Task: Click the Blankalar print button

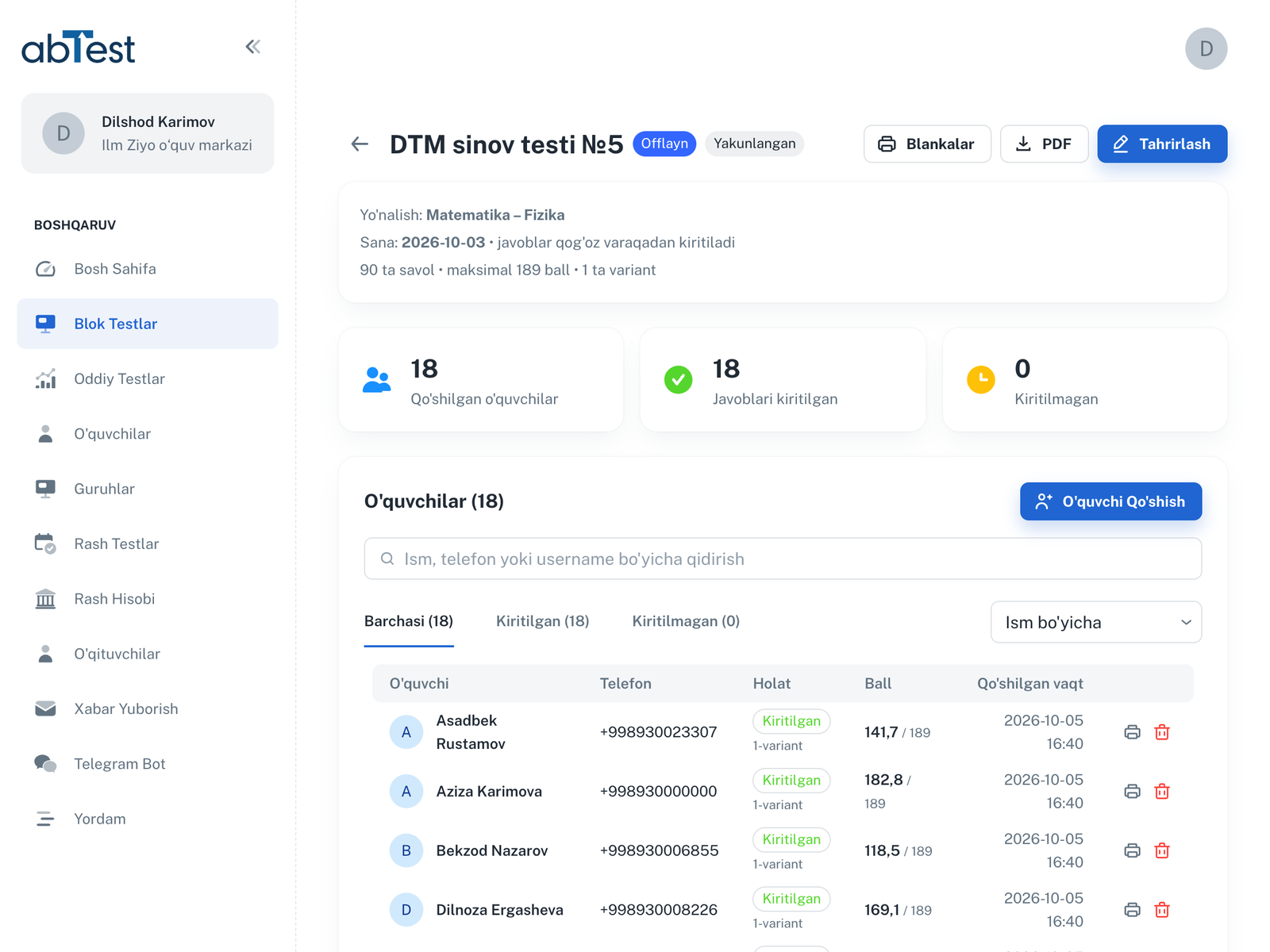Action: [927, 144]
